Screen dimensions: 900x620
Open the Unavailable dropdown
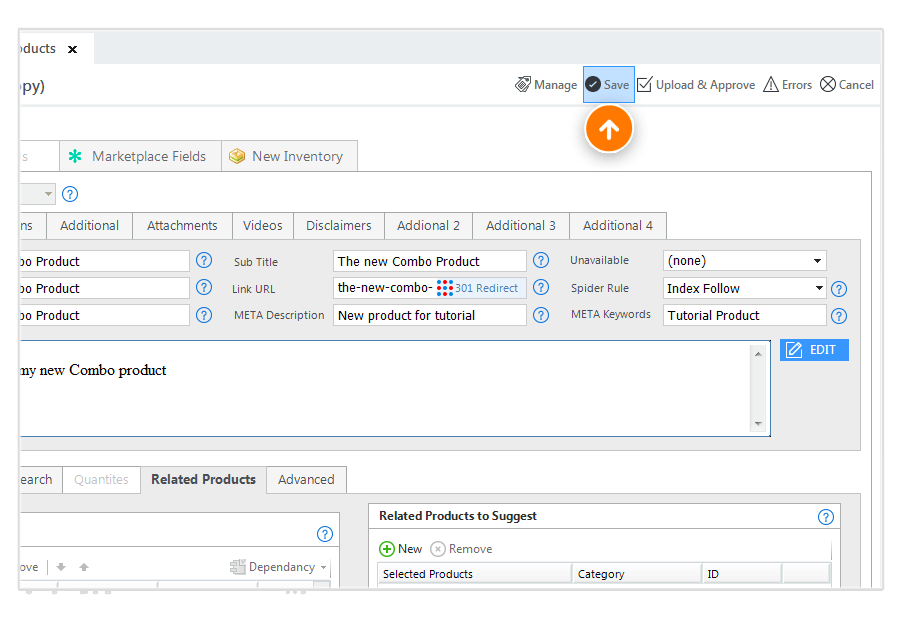(x=744, y=261)
